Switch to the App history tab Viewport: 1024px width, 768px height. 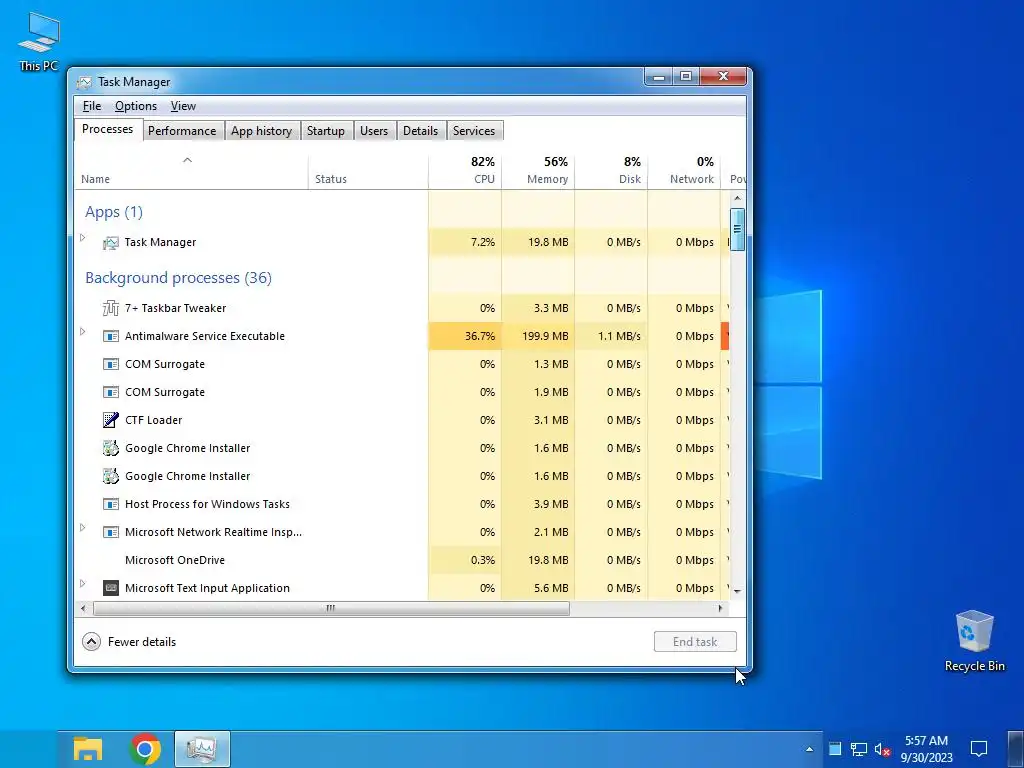pyautogui.click(x=261, y=131)
